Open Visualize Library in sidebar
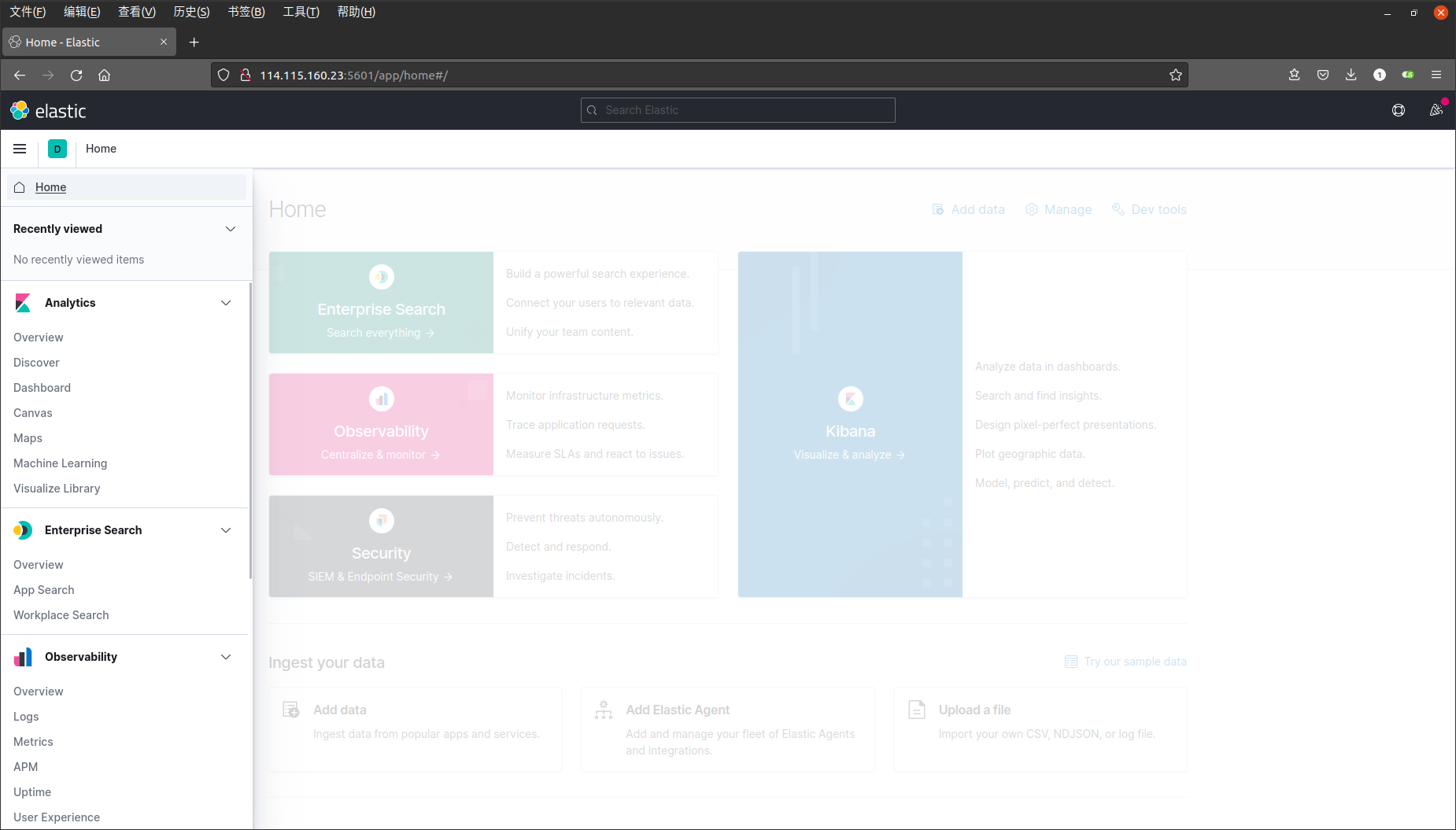1456x830 pixels. point(57,489)
